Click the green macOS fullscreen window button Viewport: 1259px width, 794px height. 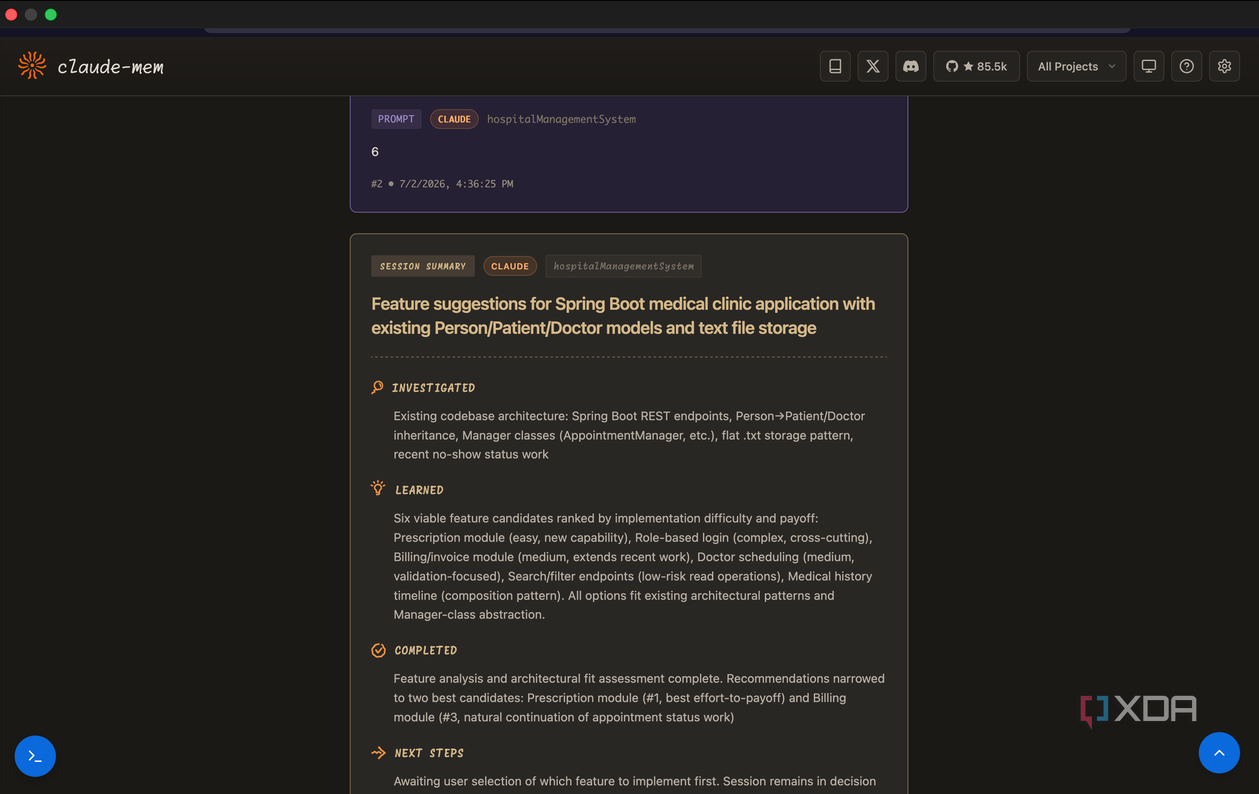[x=51, y=14]
